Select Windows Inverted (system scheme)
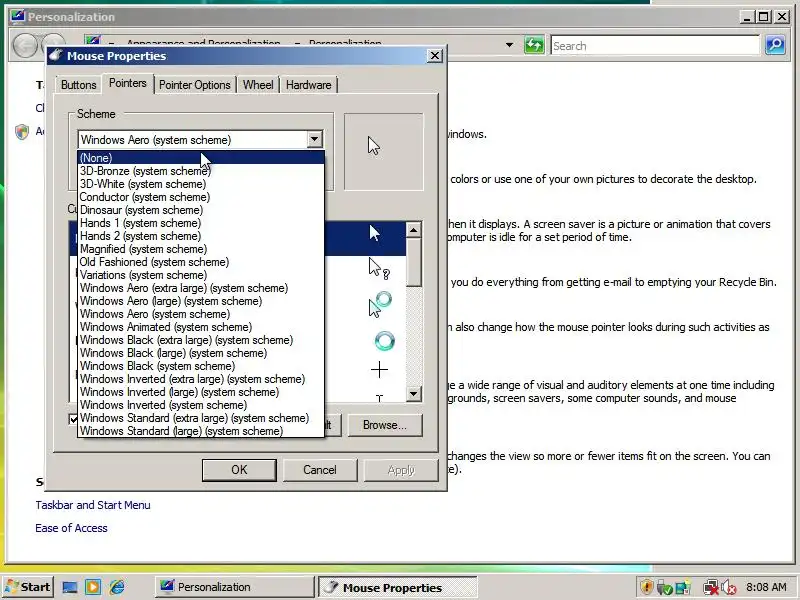Screen dimensions: 800x600 (x=201, y=405)
